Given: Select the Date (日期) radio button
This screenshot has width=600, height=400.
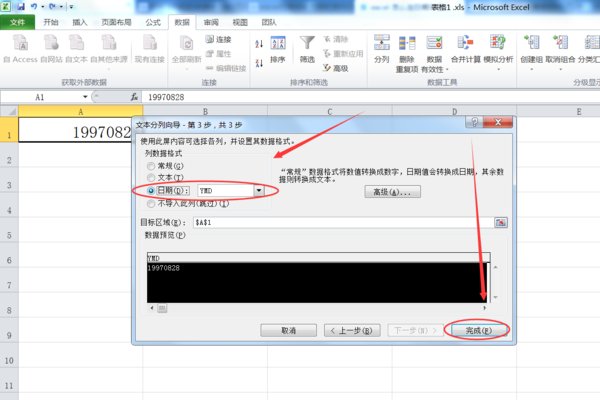Looking at the screenshot, I should [x=151, y=190].
